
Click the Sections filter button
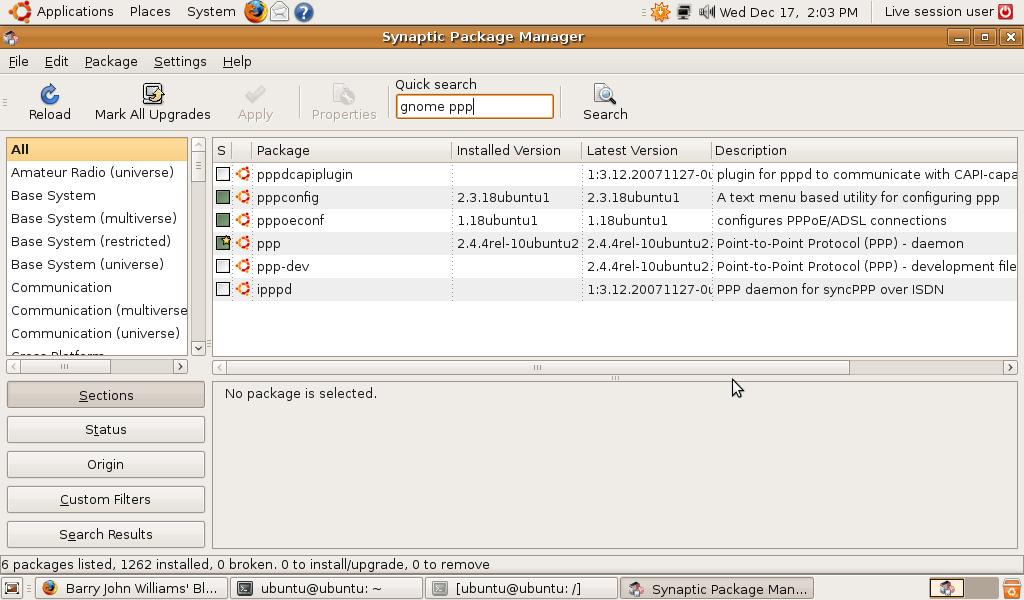tap(106, 396)
